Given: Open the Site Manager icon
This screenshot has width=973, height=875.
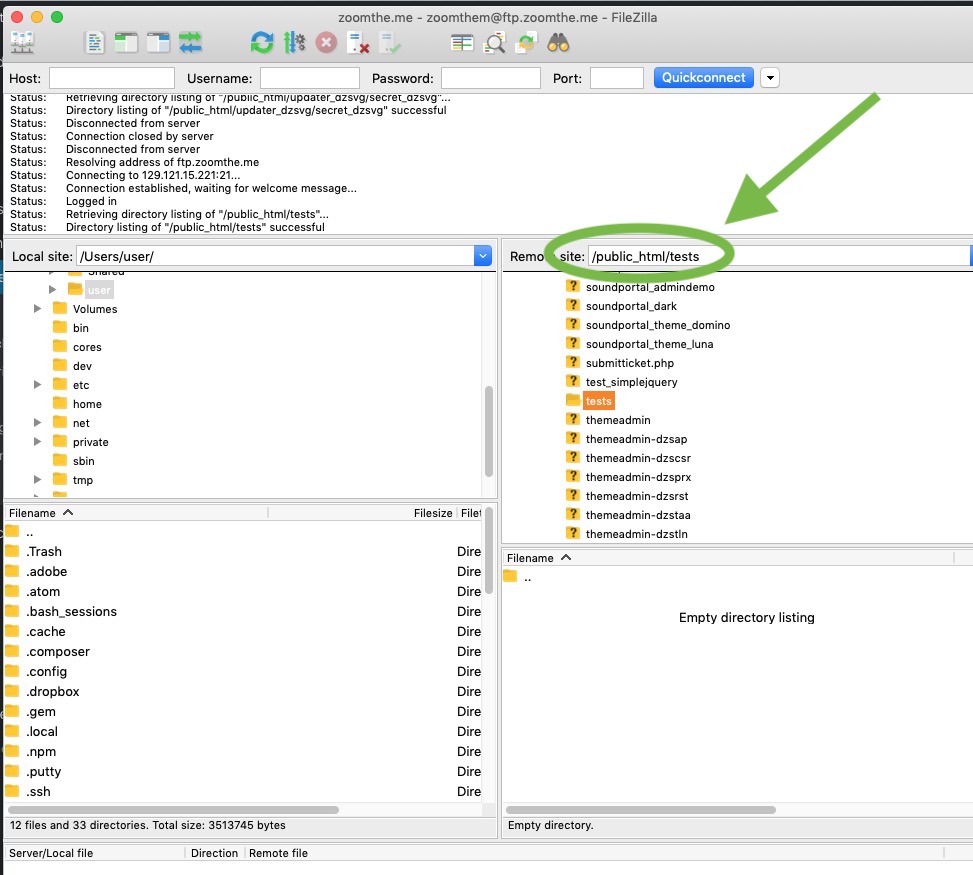Looking at the screenshot, I should pos(22,43).
